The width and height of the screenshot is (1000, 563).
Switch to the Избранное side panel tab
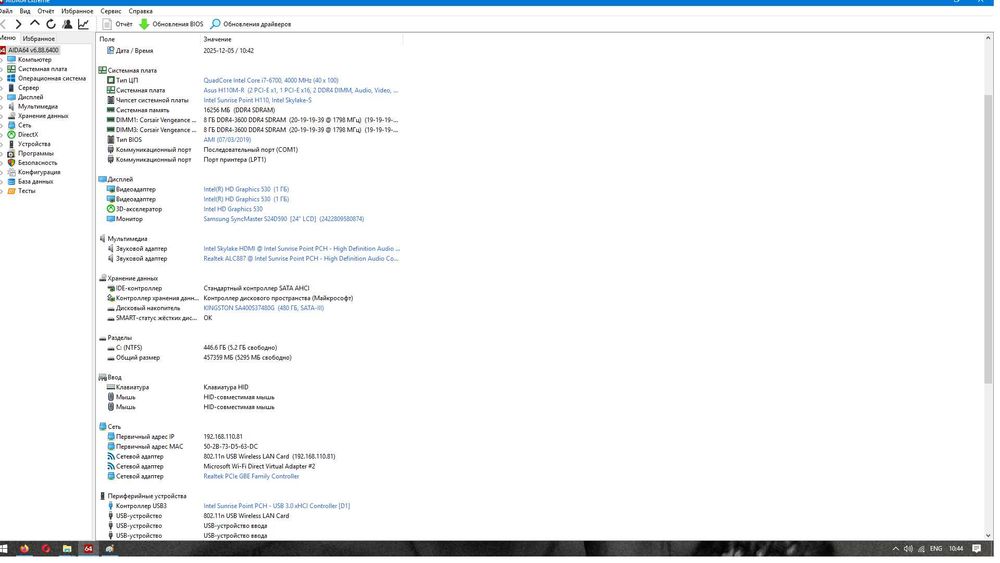click(x=39, y=38)
